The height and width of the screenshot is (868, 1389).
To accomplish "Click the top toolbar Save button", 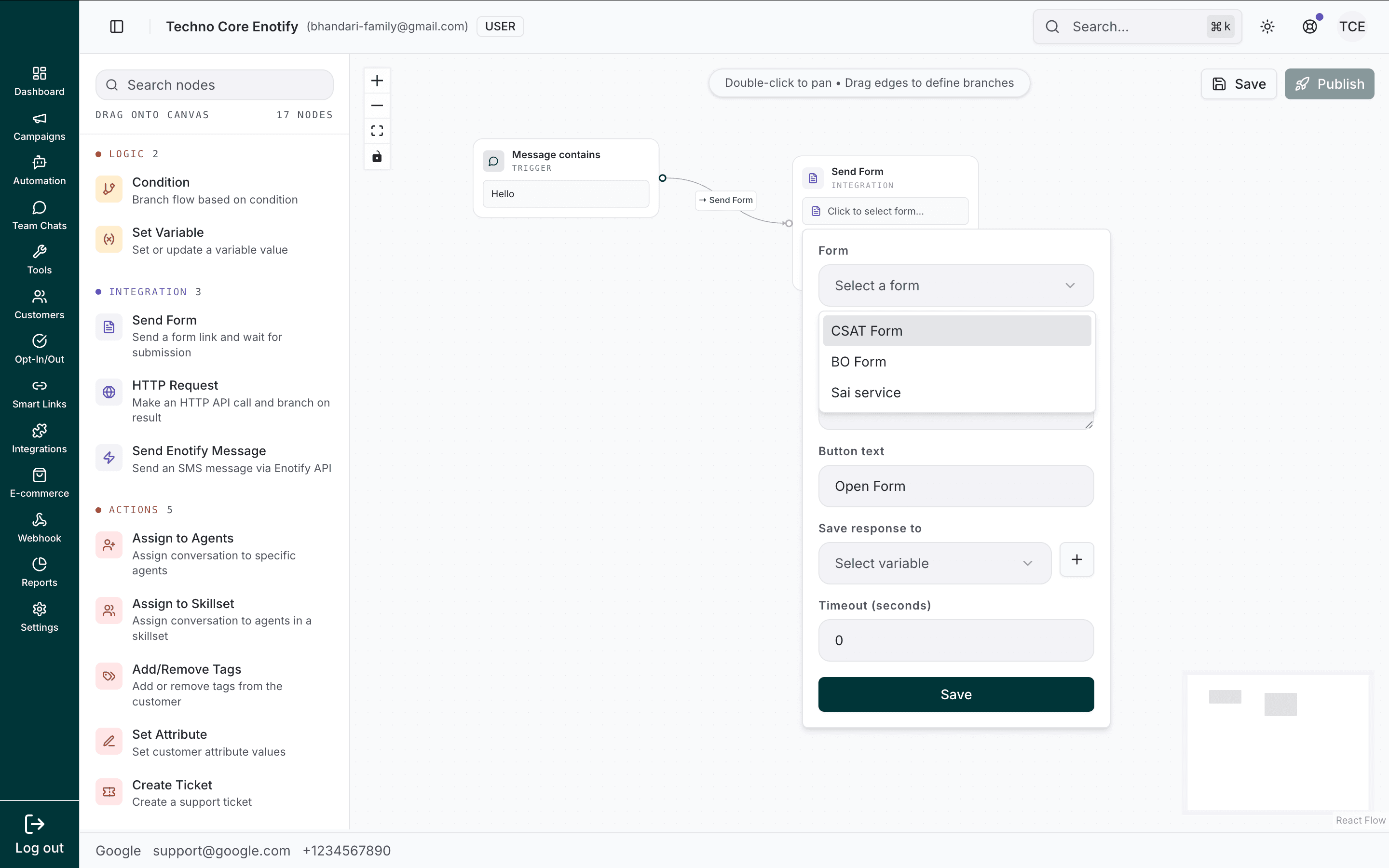I will (x=1239, y=84).
